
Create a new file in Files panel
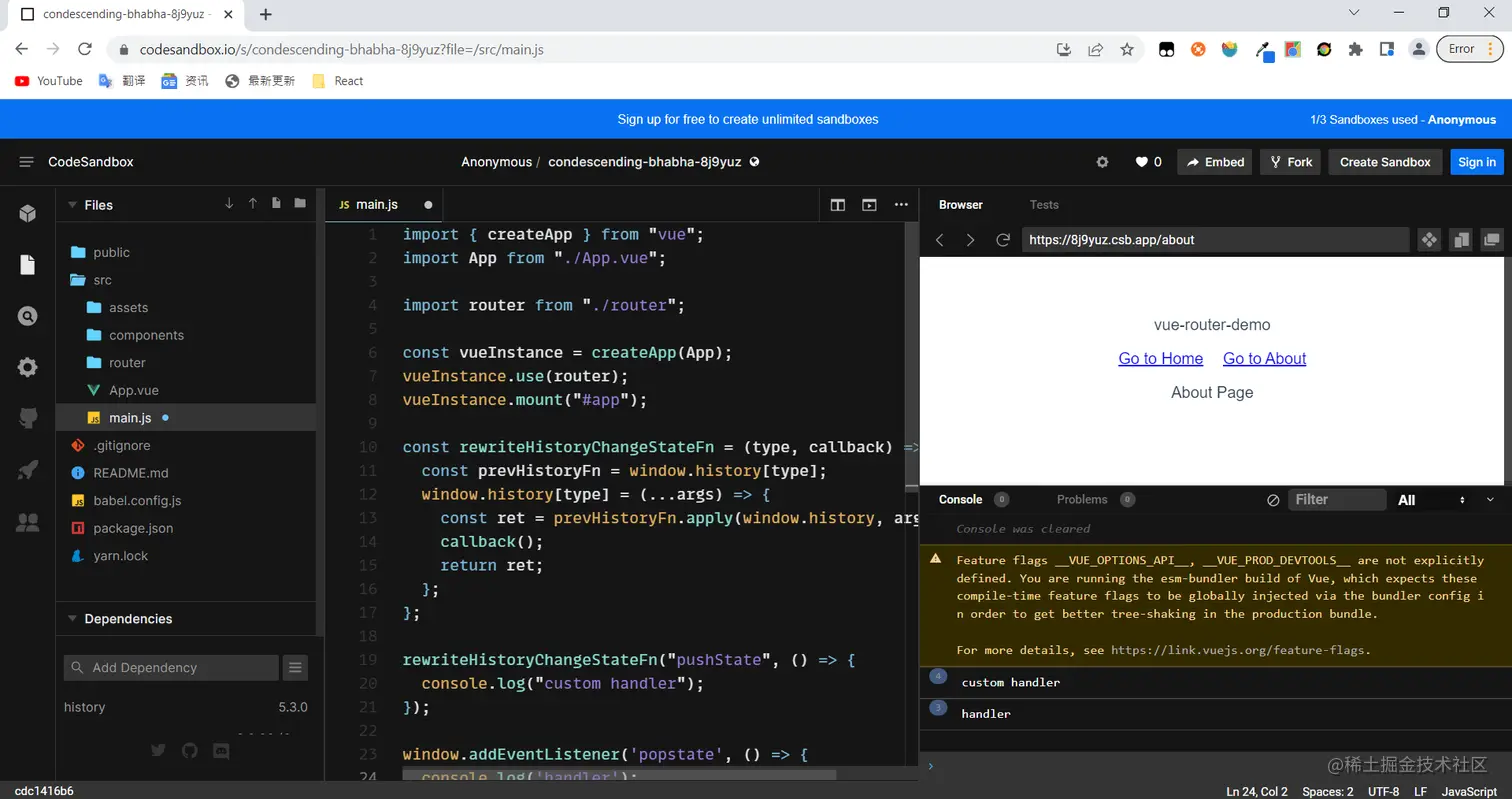(x=276, y=204)
